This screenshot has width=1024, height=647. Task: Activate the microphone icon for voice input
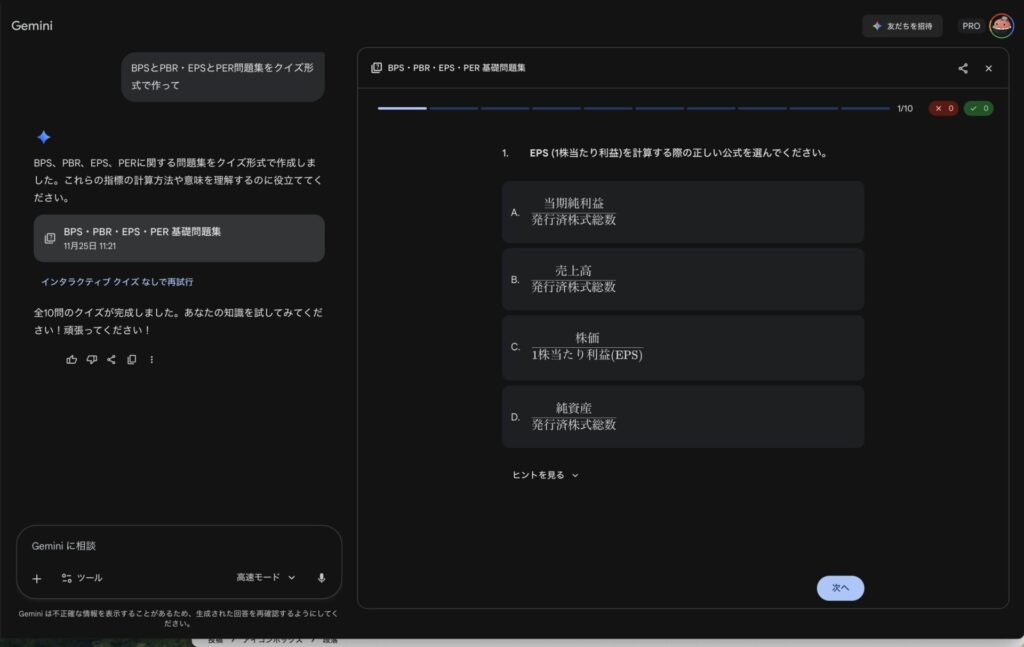point(319,577)
